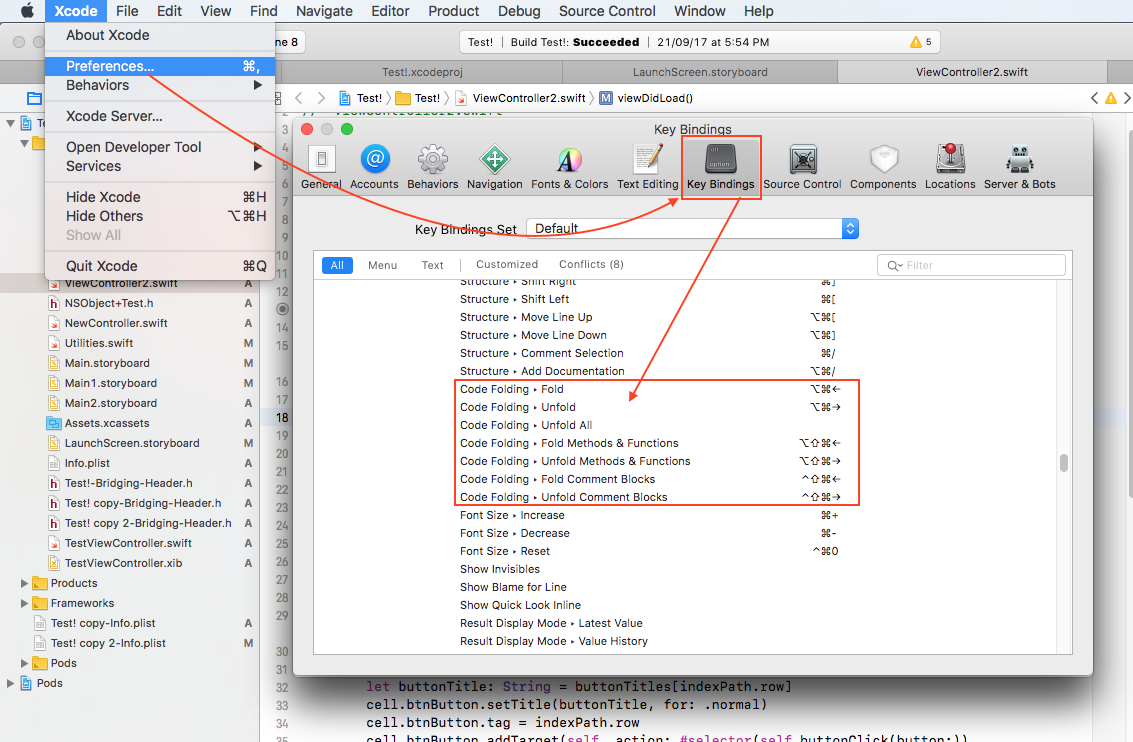Open the Open Developer Tool submenu
This screenshot has height=742, width=1133.
click(160, 147)
